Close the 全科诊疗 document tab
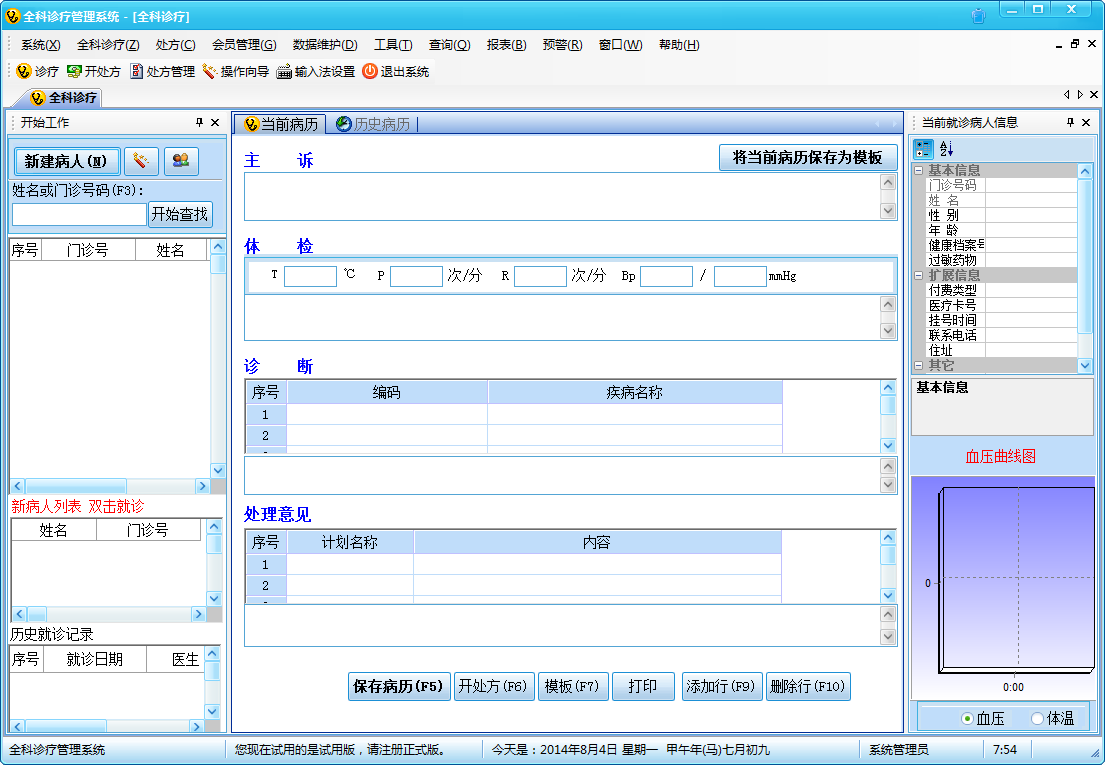Image resolution: width=1105 pixels, height=765 pixels. (x=1094, y=94)
